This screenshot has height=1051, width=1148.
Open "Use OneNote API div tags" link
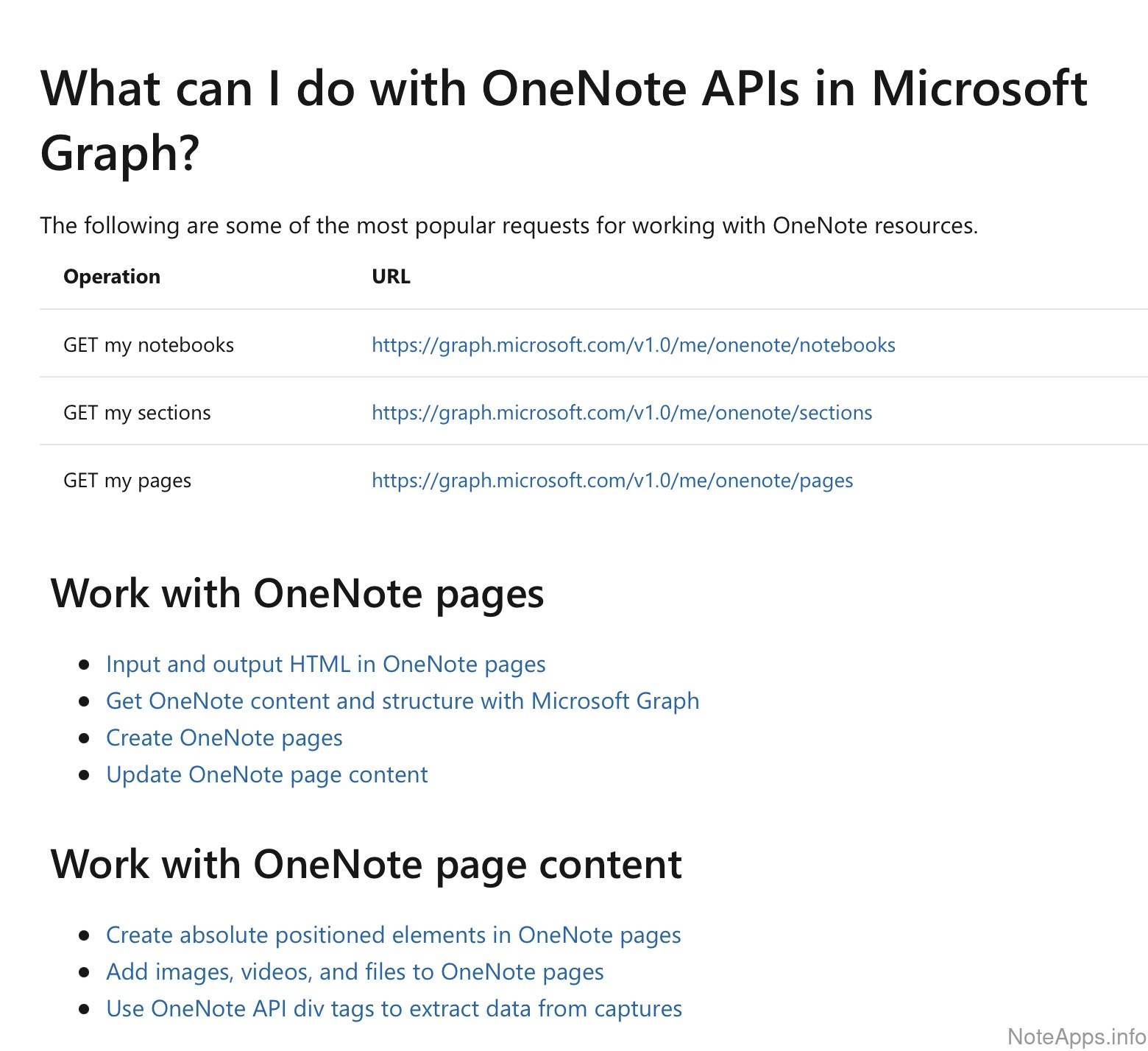tap(394, 1008)
